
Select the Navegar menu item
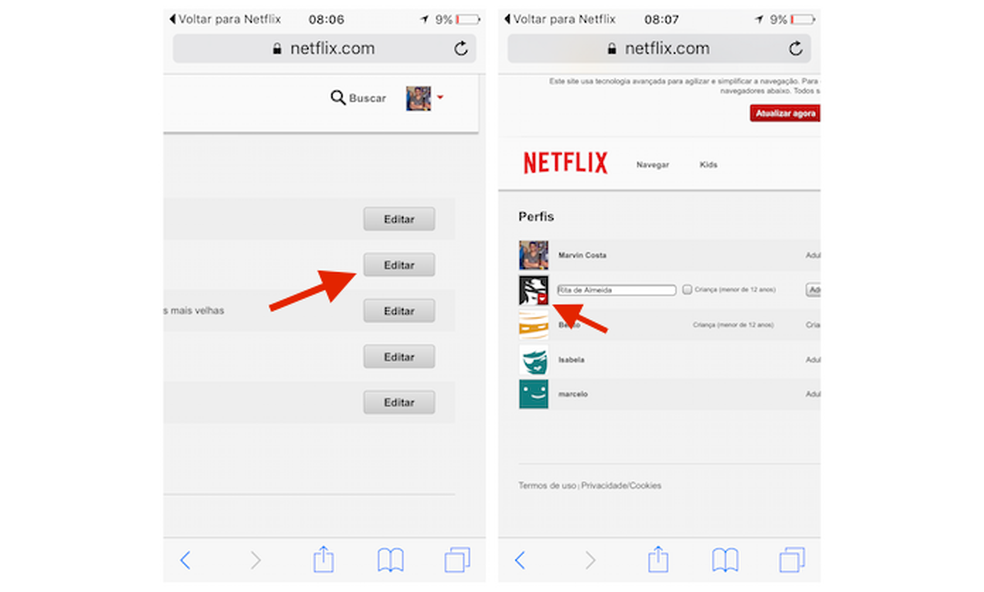tap(652, 164)
